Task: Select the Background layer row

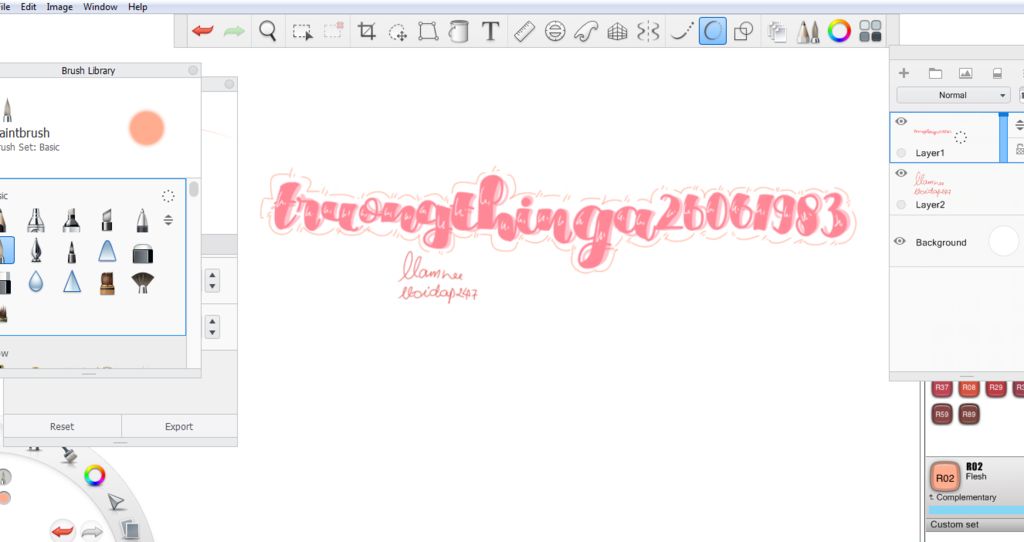Action: pyautogui.click(x=957, y=242)
